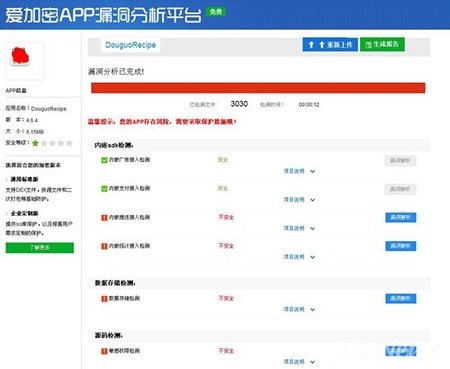Click the 通用标准版 plan title
Screen dimensions: 450x369
point(24,180)
